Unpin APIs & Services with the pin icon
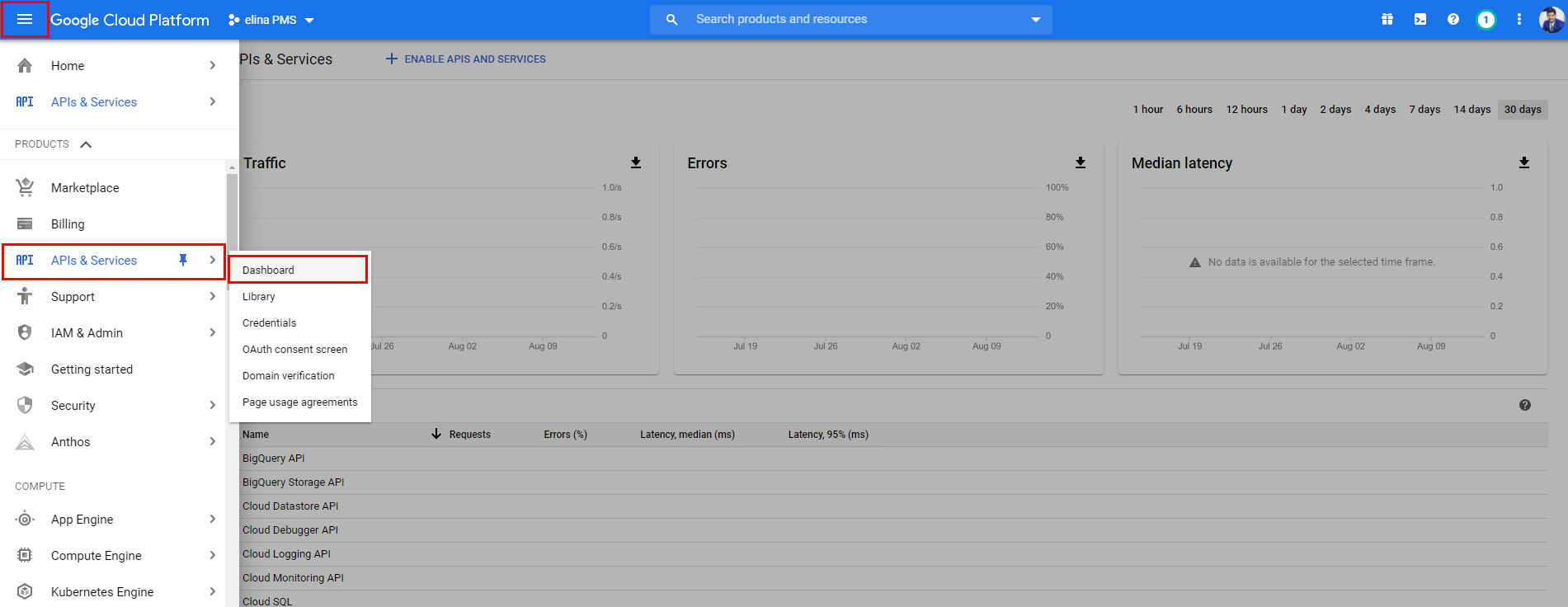The height and width of the screenshot is (607, 1568). click(x=183, y=260)
